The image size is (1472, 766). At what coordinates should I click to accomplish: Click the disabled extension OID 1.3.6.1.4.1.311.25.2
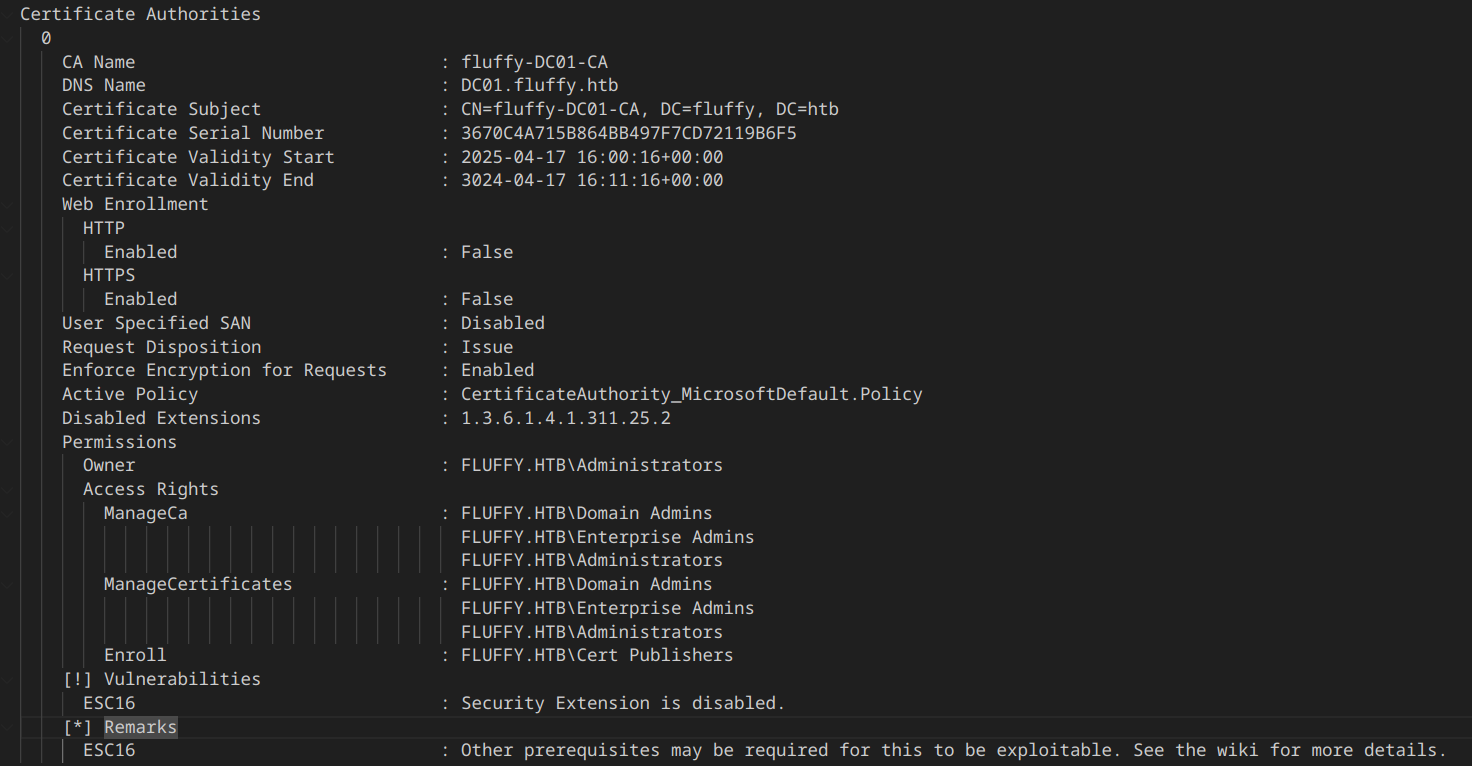coord(565,418)
